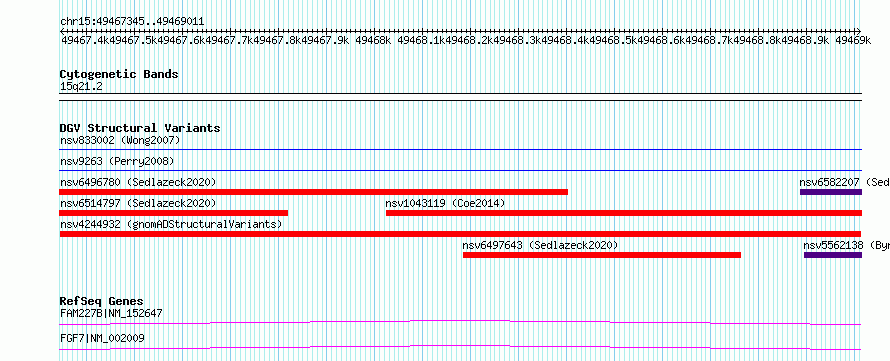Click the red bar of nsv6497643
The width and height of the screenshot is (890, 361).
pyautogui.click(x=602, y=255)
